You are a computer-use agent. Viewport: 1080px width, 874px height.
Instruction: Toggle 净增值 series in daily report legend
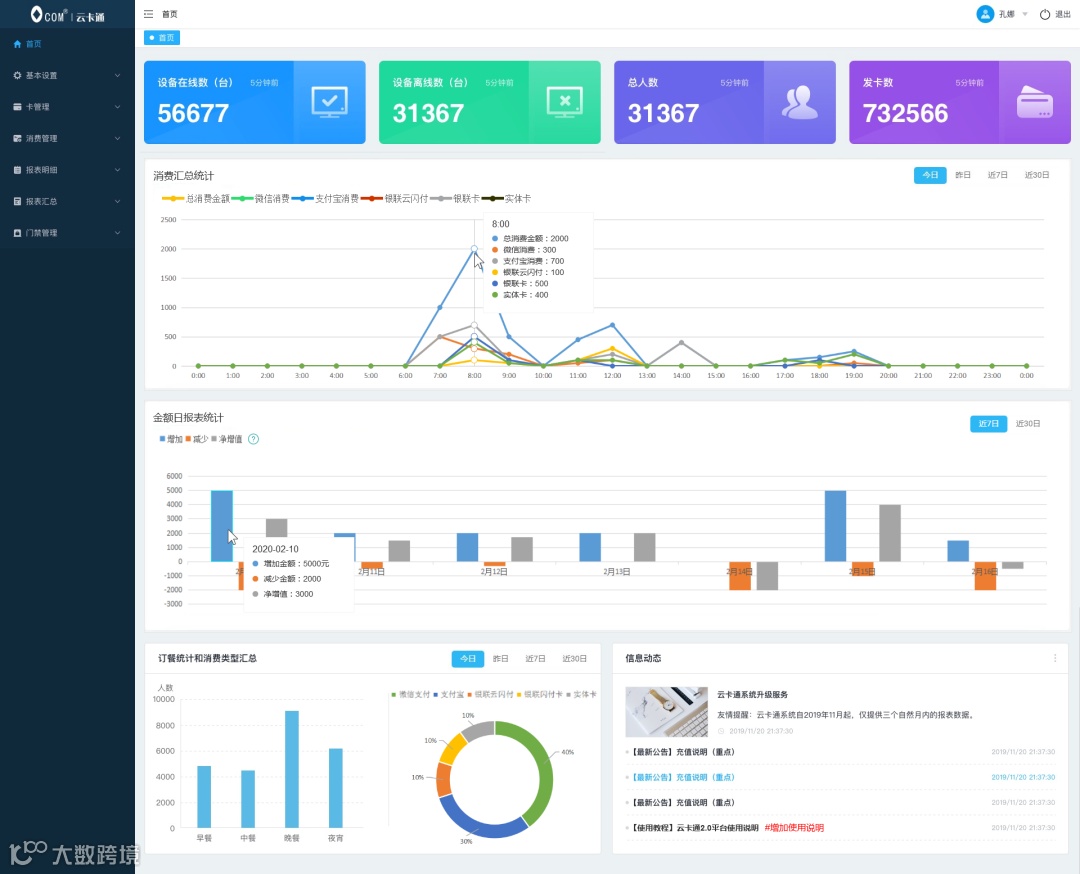pos(227,439)
